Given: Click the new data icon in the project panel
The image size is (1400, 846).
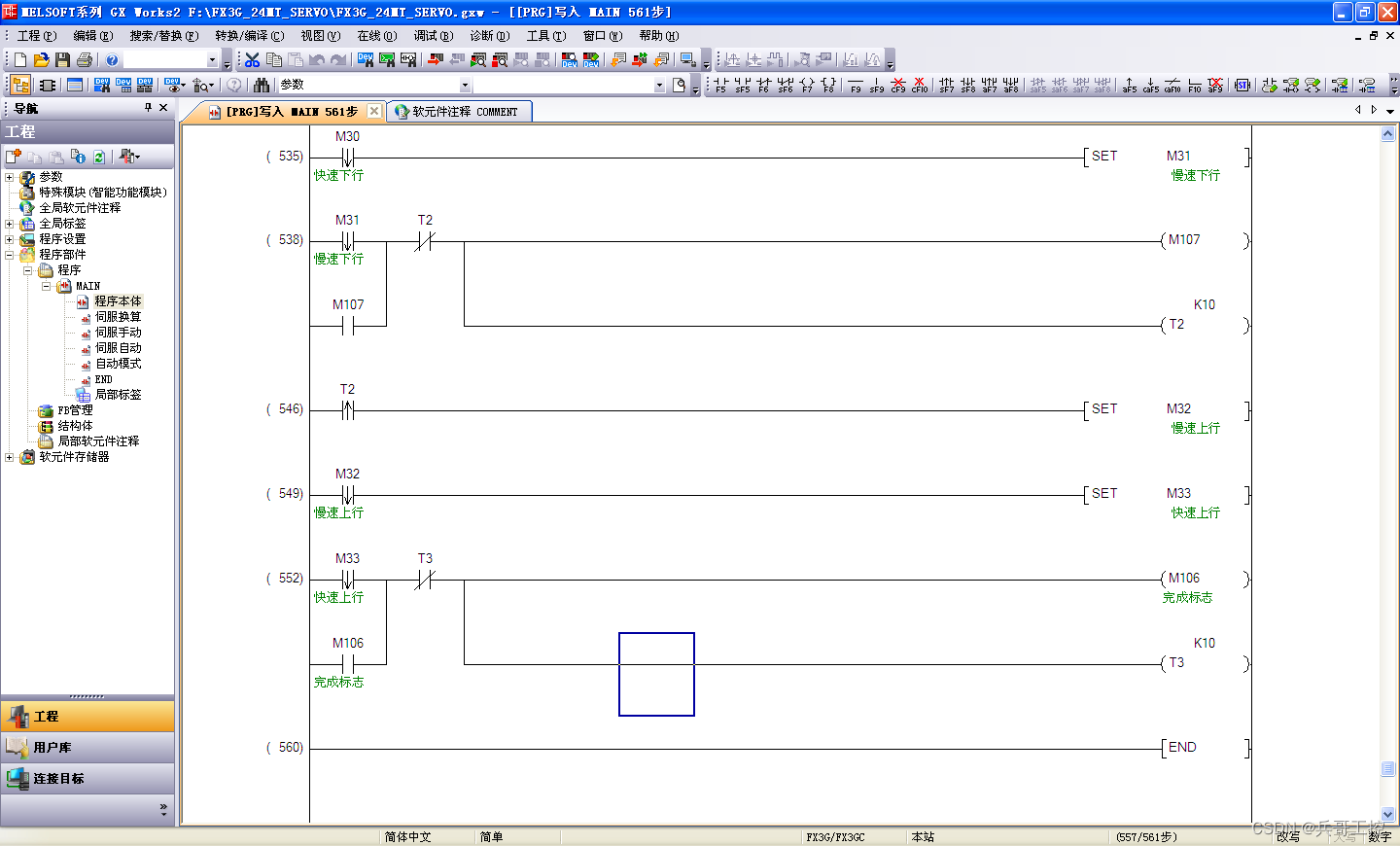Looking at the screenshot, I should point(13,156).
